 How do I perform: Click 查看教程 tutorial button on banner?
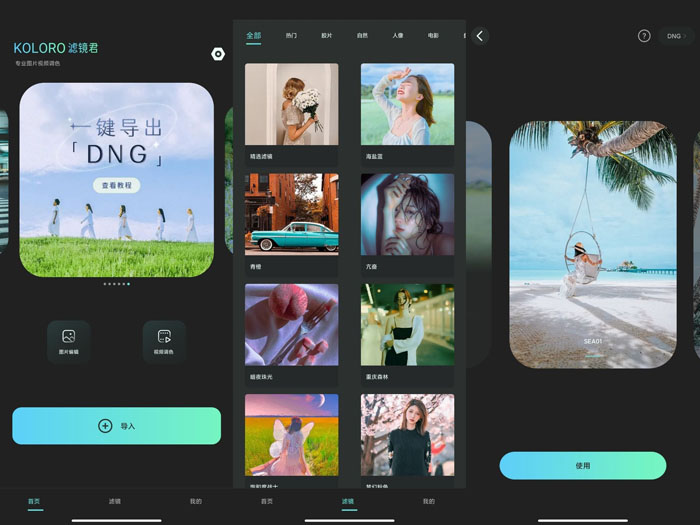[x=117, y=186]
